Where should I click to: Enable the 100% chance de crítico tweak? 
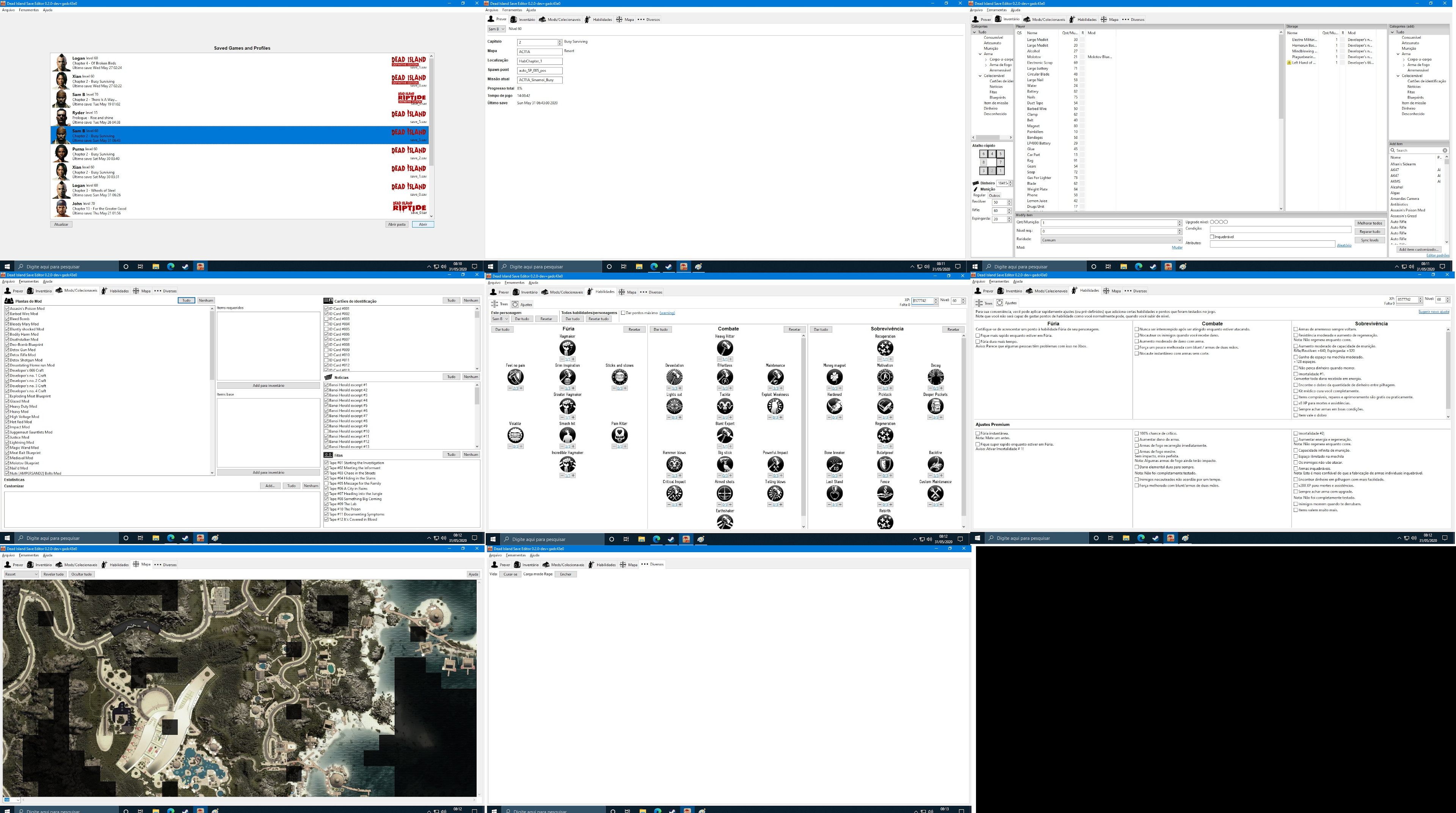pyautogui.click(x=1137, y=434)
